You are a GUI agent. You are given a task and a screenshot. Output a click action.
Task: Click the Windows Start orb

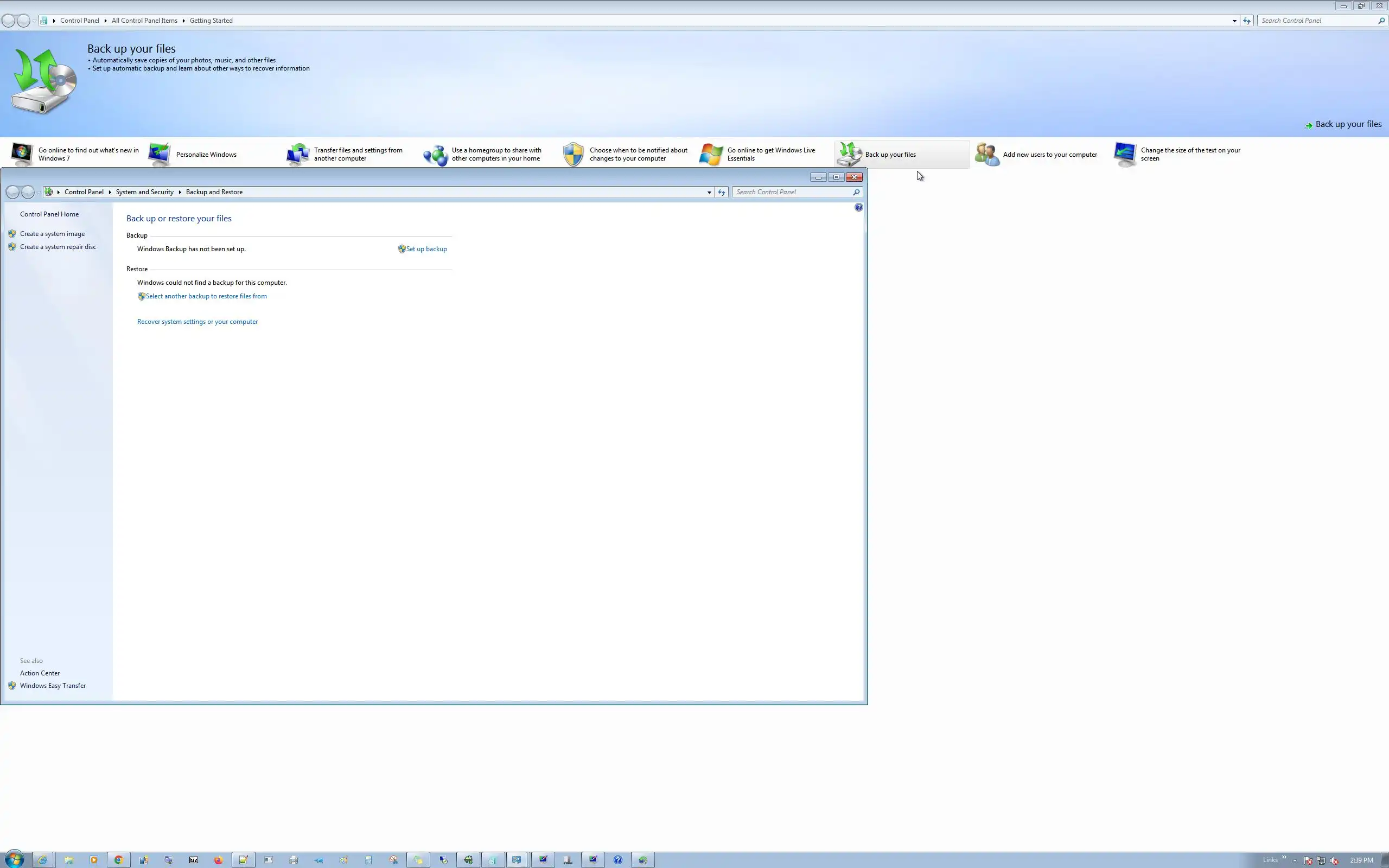tap(14, 859)
